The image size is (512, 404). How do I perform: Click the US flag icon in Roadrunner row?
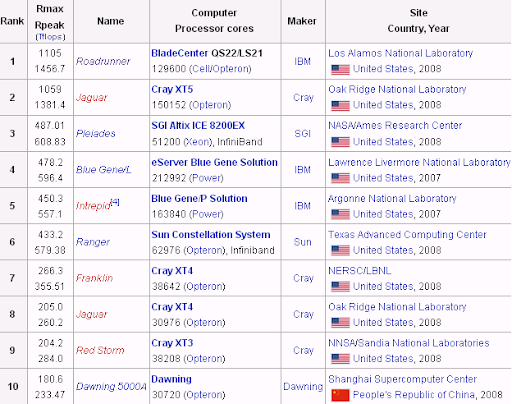coord(340,70)
